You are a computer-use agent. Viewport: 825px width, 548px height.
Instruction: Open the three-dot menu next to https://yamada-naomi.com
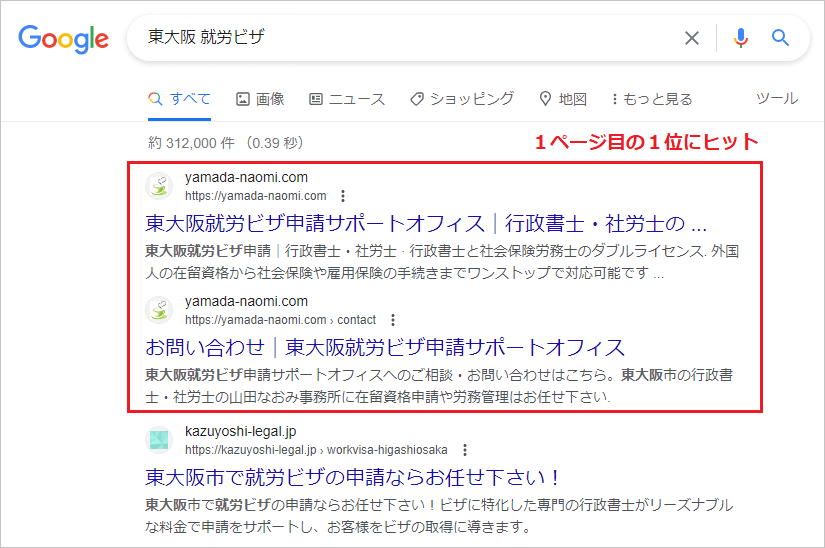343,196
